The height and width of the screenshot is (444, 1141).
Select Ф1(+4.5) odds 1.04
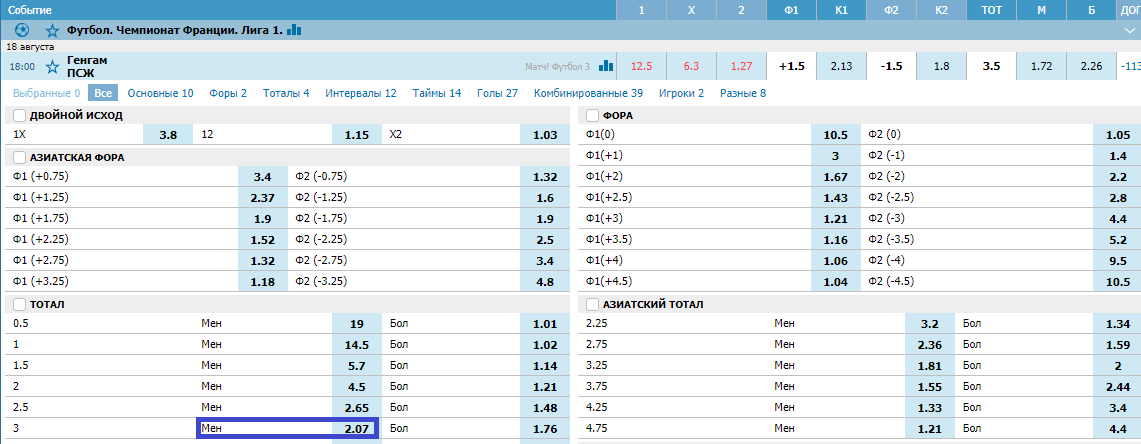[x=835, y=282]
